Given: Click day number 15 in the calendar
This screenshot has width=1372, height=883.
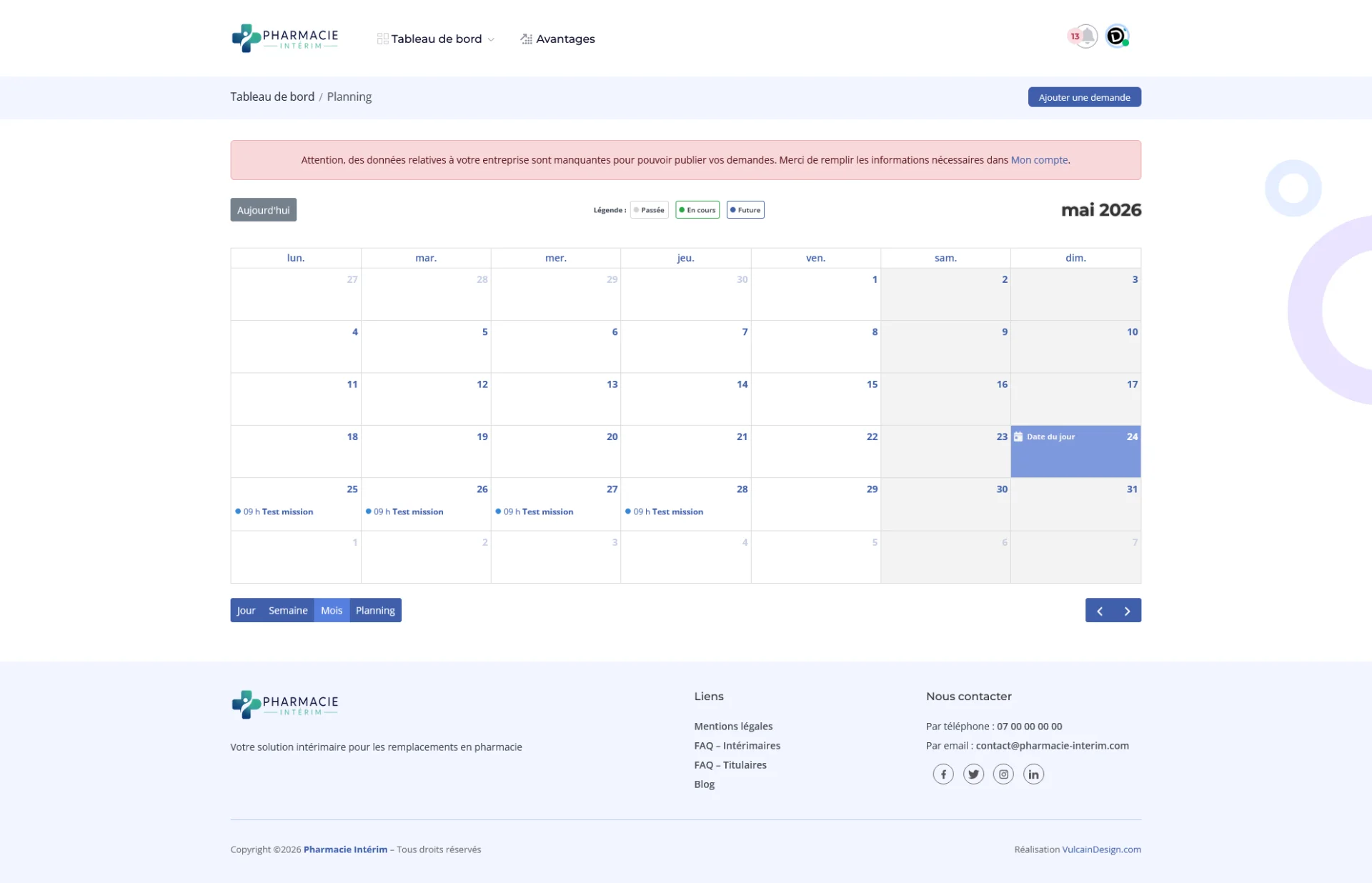Looking at the screenshot, I should point(872,384).
